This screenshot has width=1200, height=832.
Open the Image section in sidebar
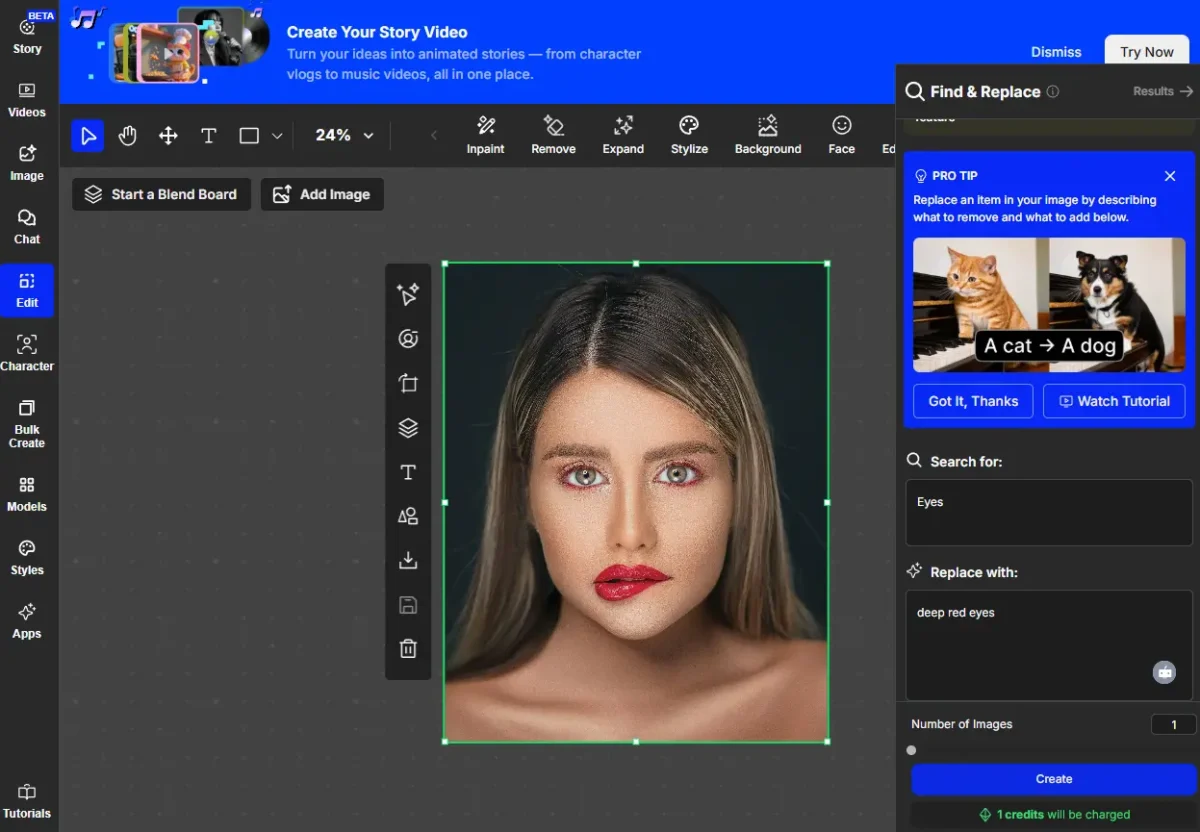point(27,163)
